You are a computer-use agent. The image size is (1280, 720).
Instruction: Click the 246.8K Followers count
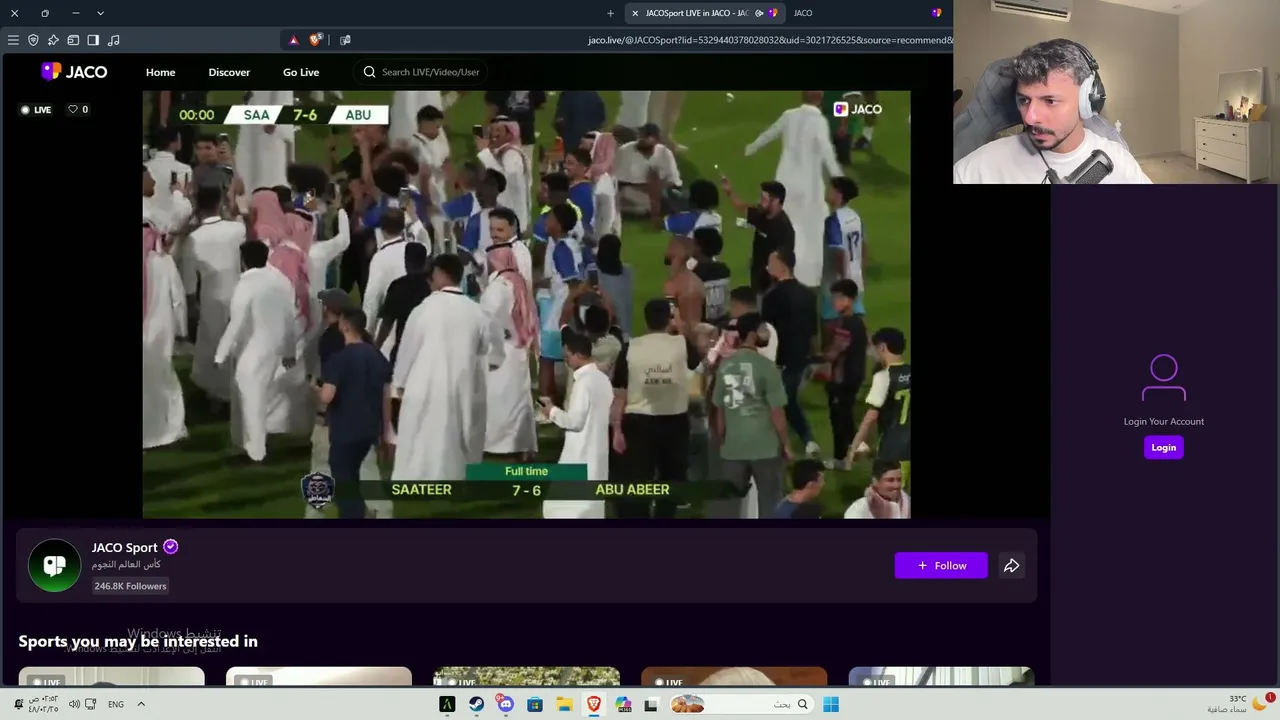pos(130,586)
